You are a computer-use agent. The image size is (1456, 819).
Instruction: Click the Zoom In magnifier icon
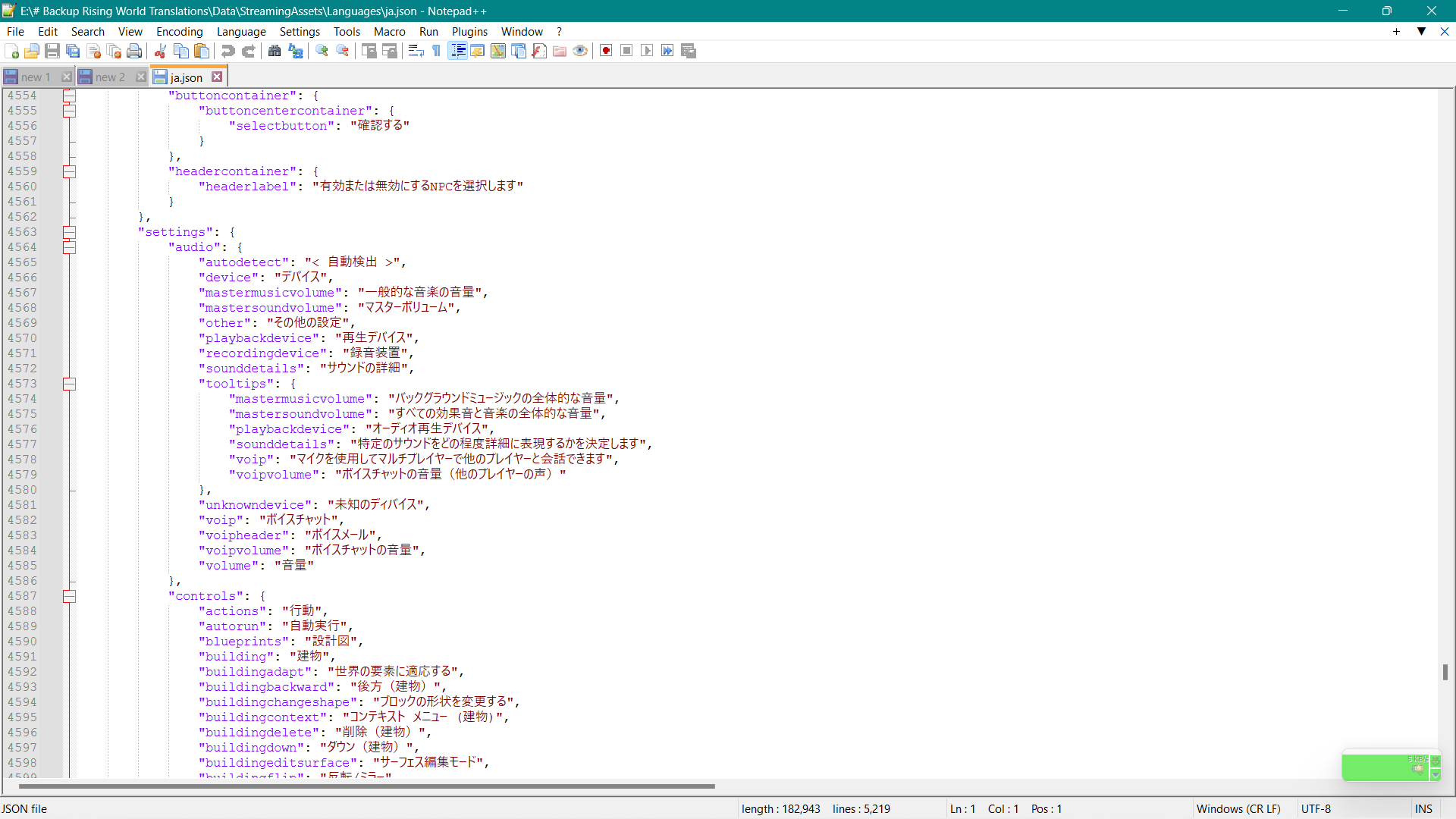click(322, 51)
